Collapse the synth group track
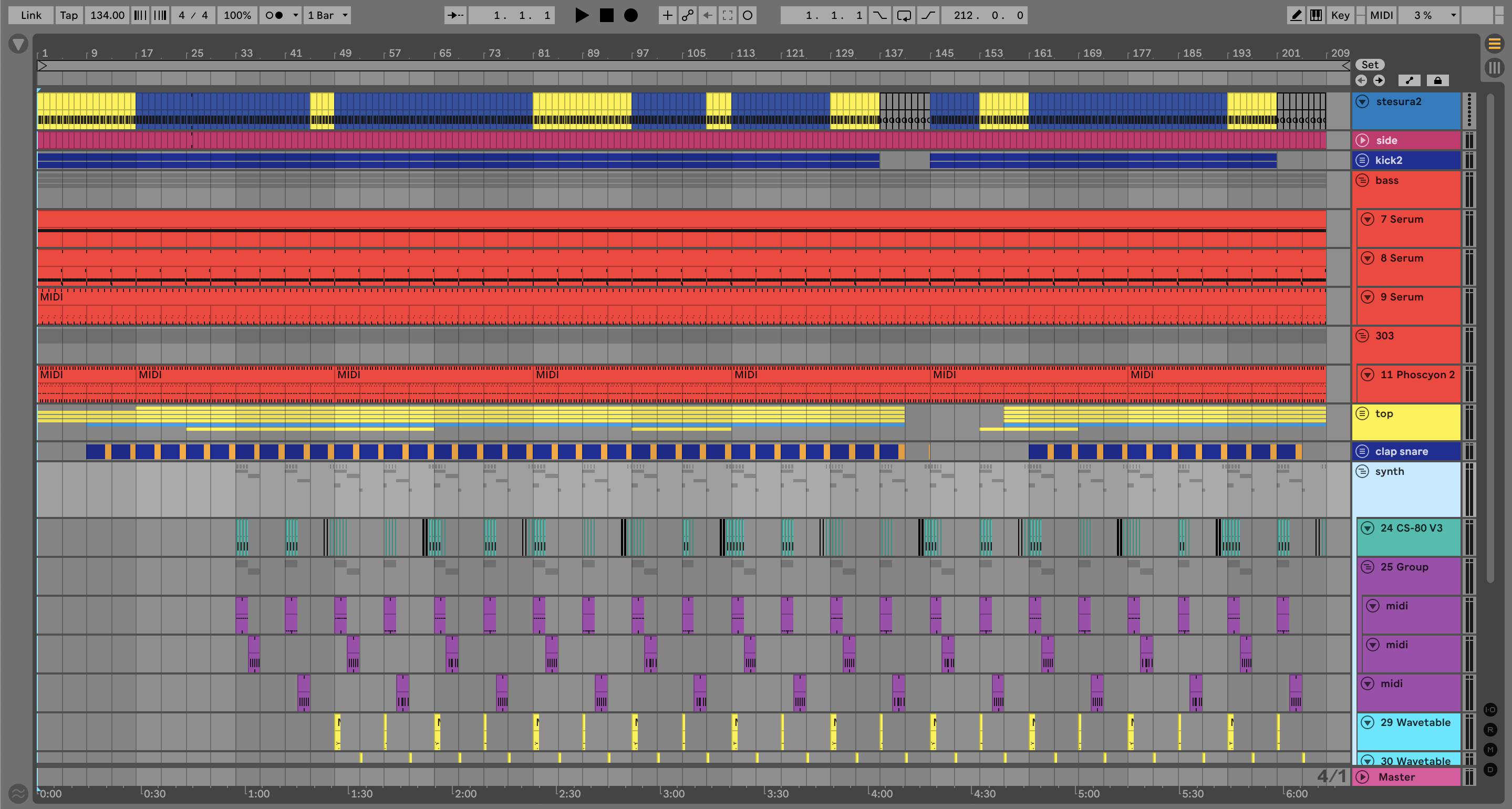The height and width of the screenshot is (809, 1512). point(1362,471)
